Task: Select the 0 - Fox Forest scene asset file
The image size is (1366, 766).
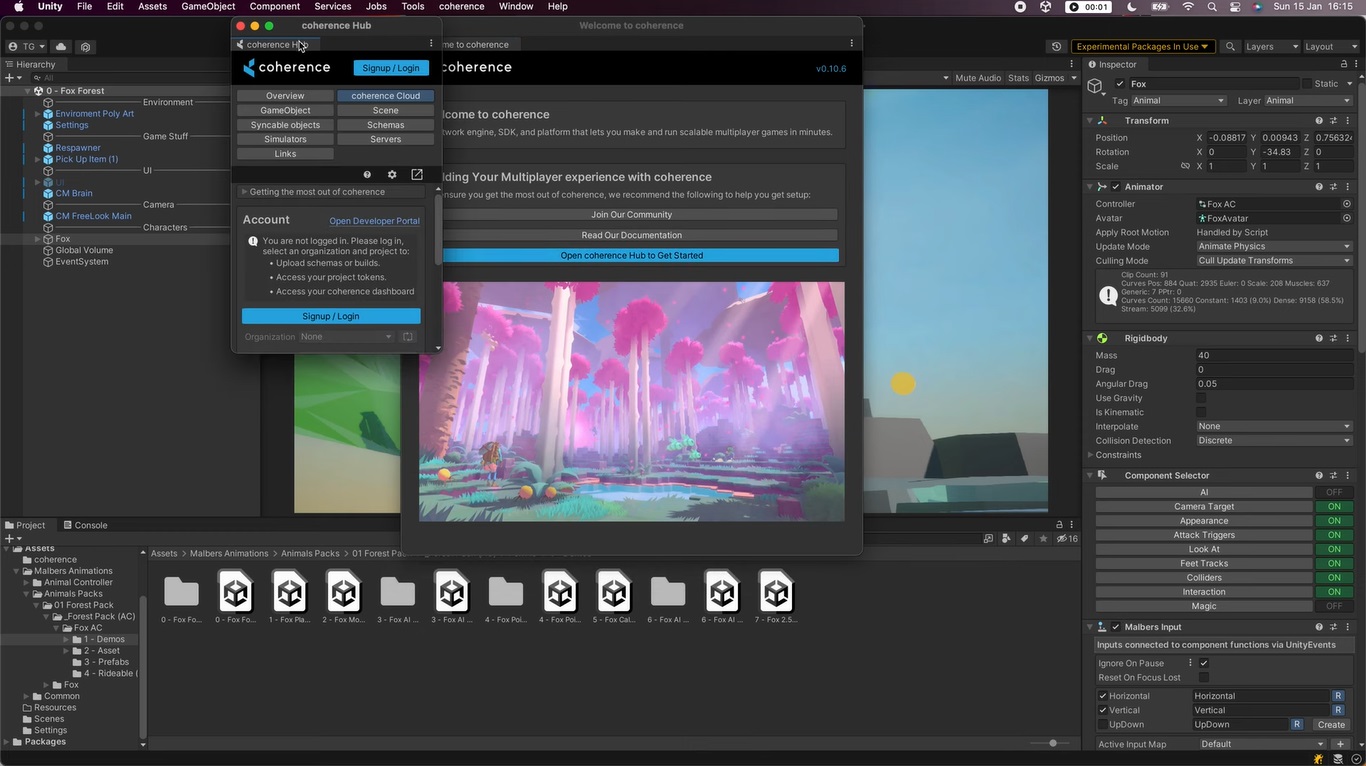Action: click(236, 598)
